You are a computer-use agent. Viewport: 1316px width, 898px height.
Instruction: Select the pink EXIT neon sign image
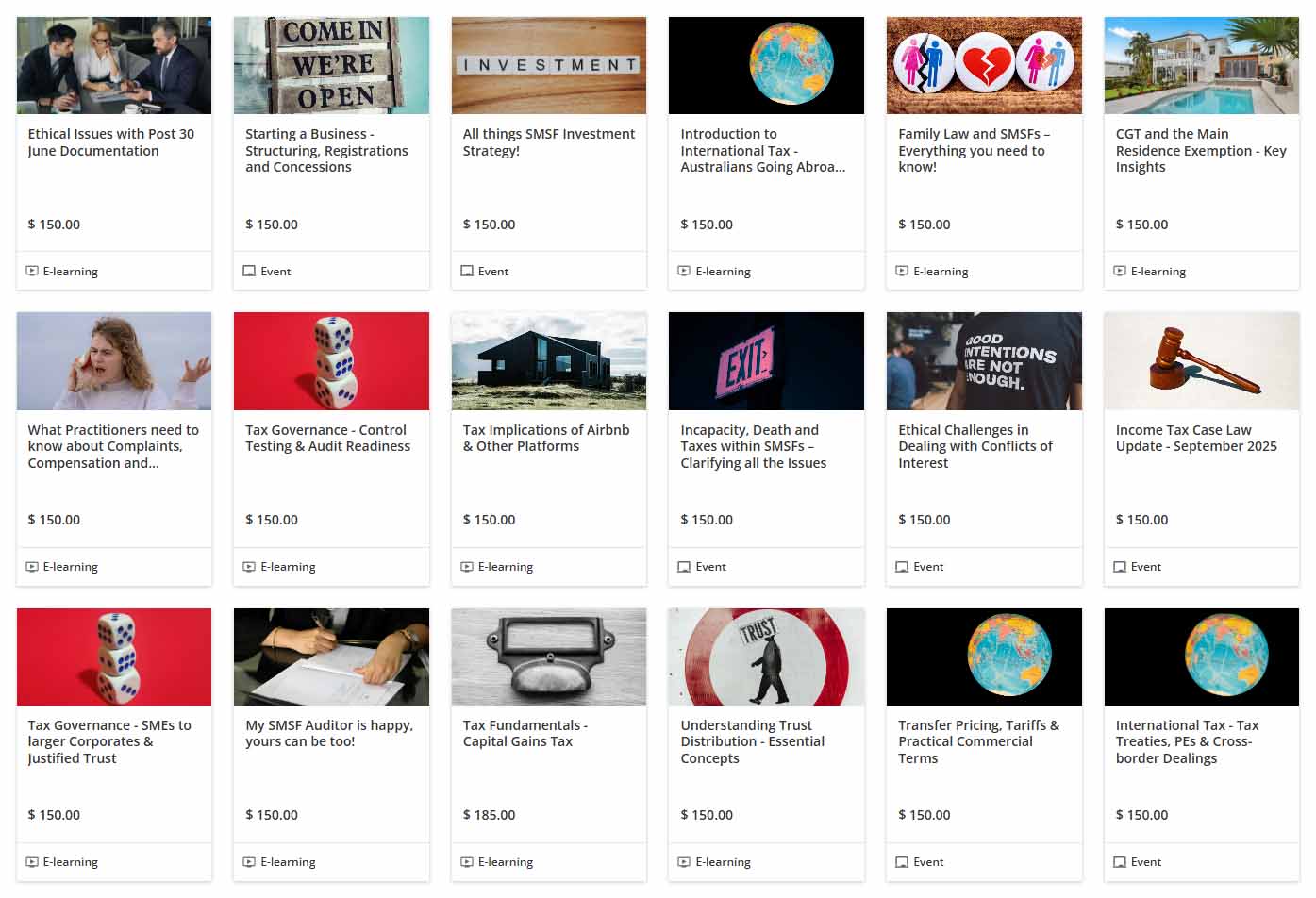(x=766, y=361)
